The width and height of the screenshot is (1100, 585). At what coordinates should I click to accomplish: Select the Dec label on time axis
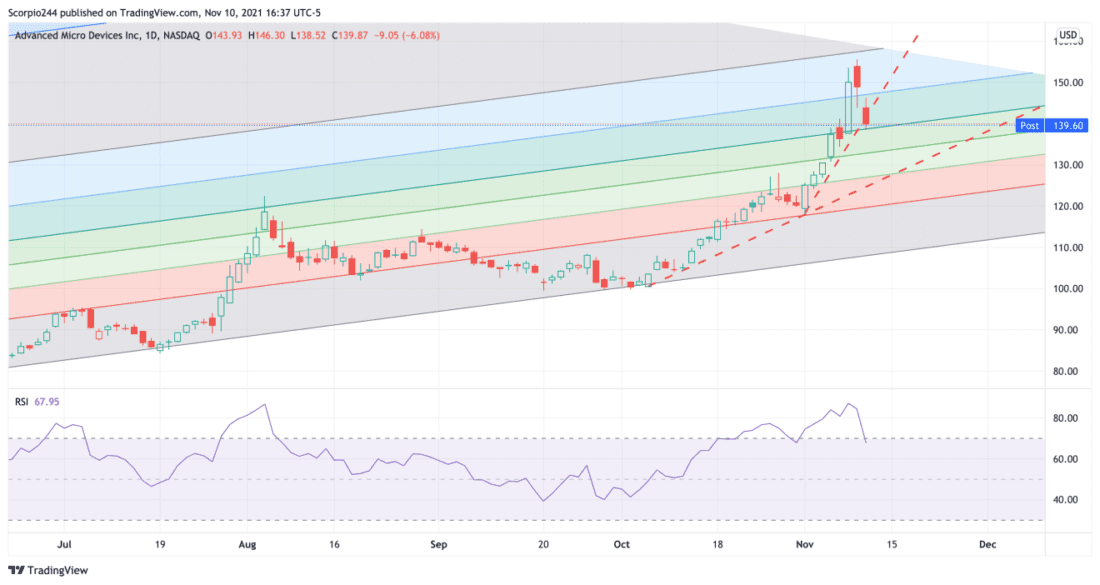(988, 544)
